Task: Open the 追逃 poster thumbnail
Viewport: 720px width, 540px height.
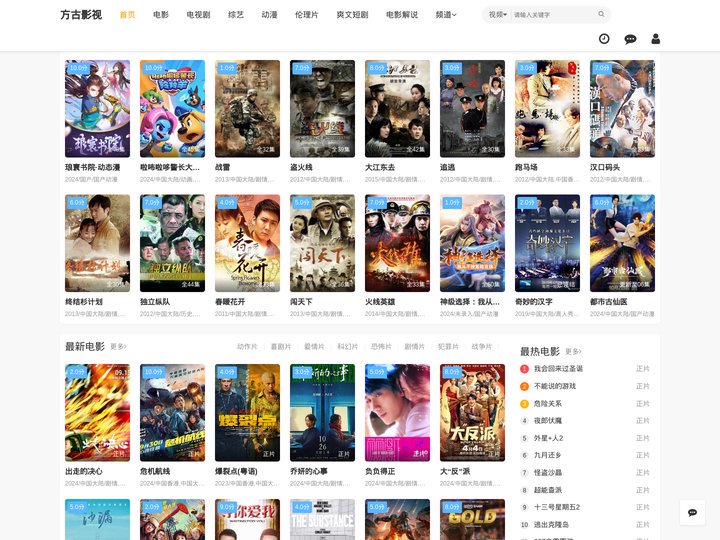Action: click(472, 109)
